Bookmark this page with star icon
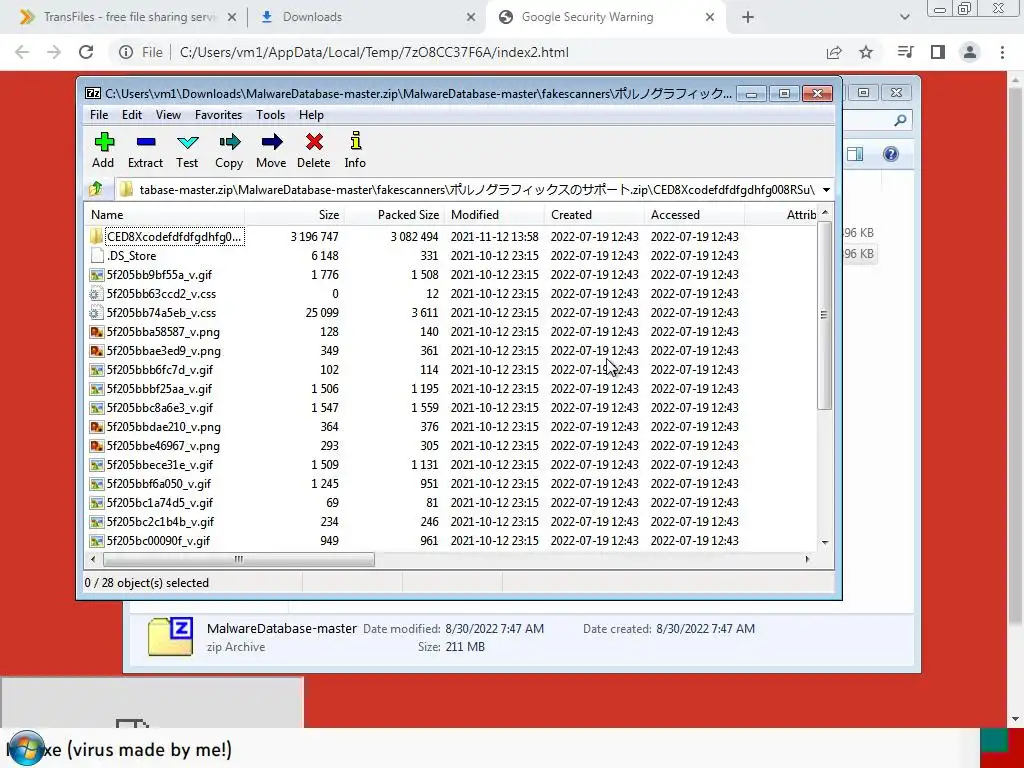 pyautogui.click(x=866, y=52)
